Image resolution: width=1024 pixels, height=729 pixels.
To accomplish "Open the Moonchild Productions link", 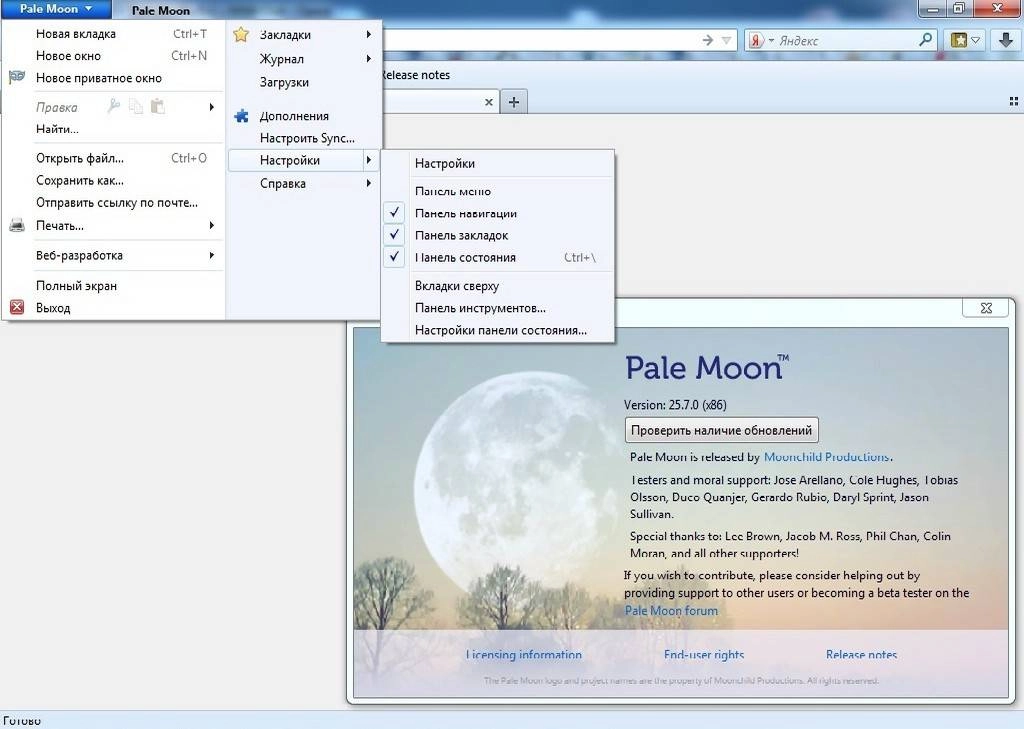I will (x=827, y=457).
